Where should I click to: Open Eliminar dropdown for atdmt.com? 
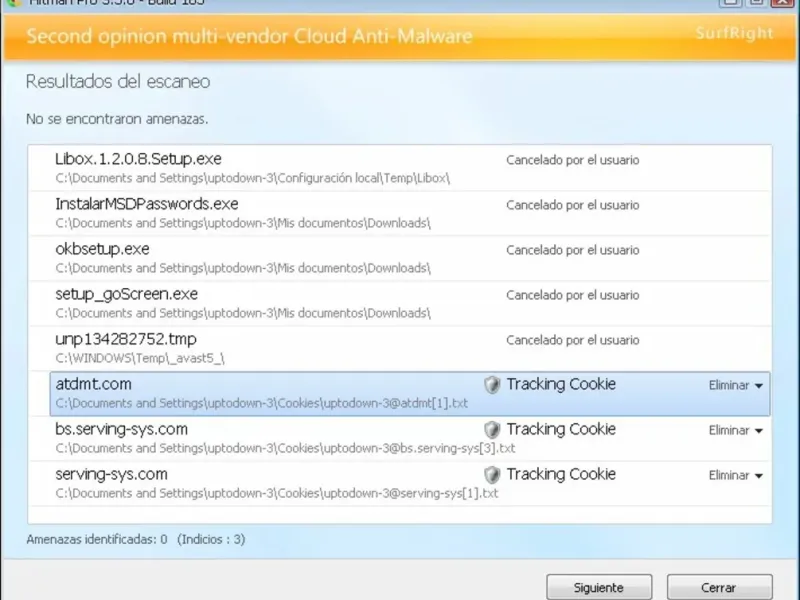tap(736, 385)
